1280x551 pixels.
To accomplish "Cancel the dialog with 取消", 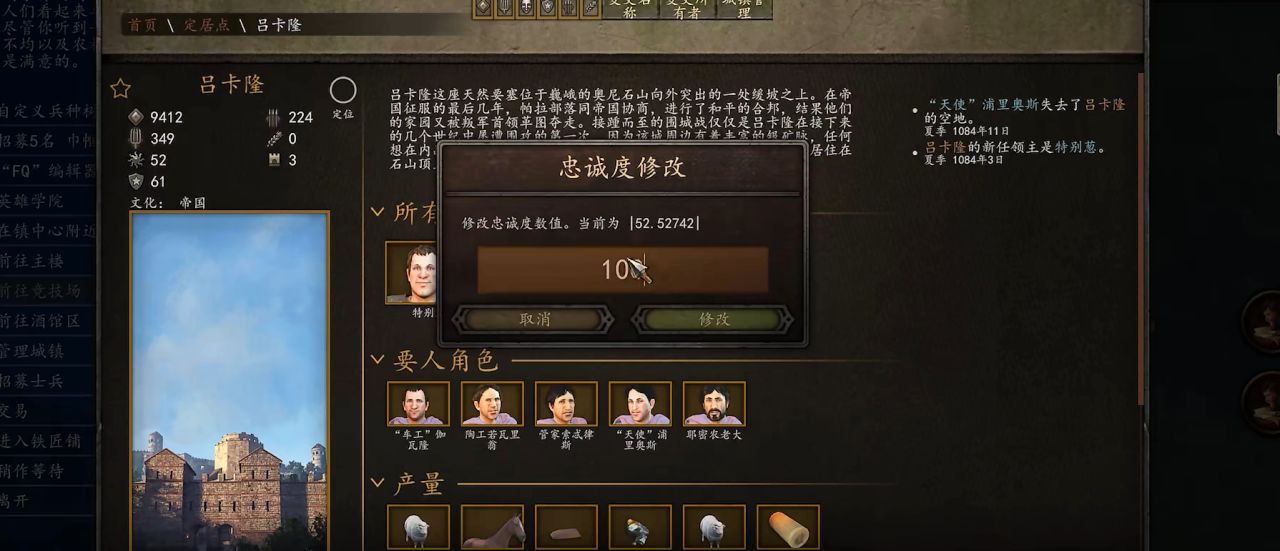I will [x=534, y=319].
